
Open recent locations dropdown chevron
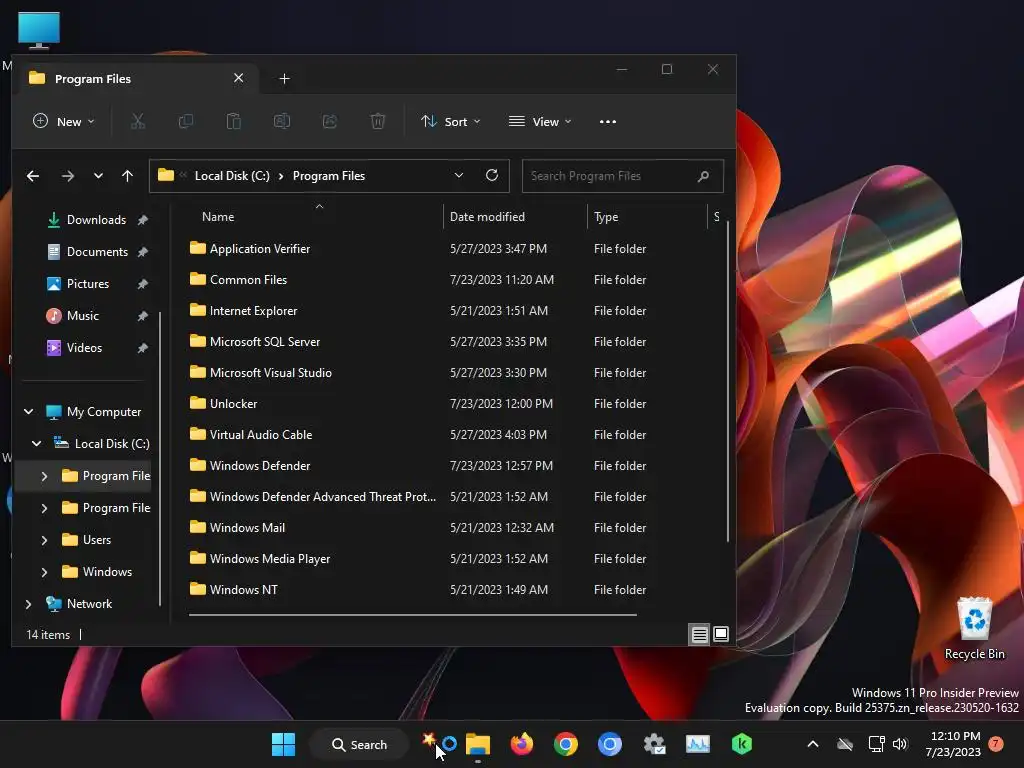[98, 176]
